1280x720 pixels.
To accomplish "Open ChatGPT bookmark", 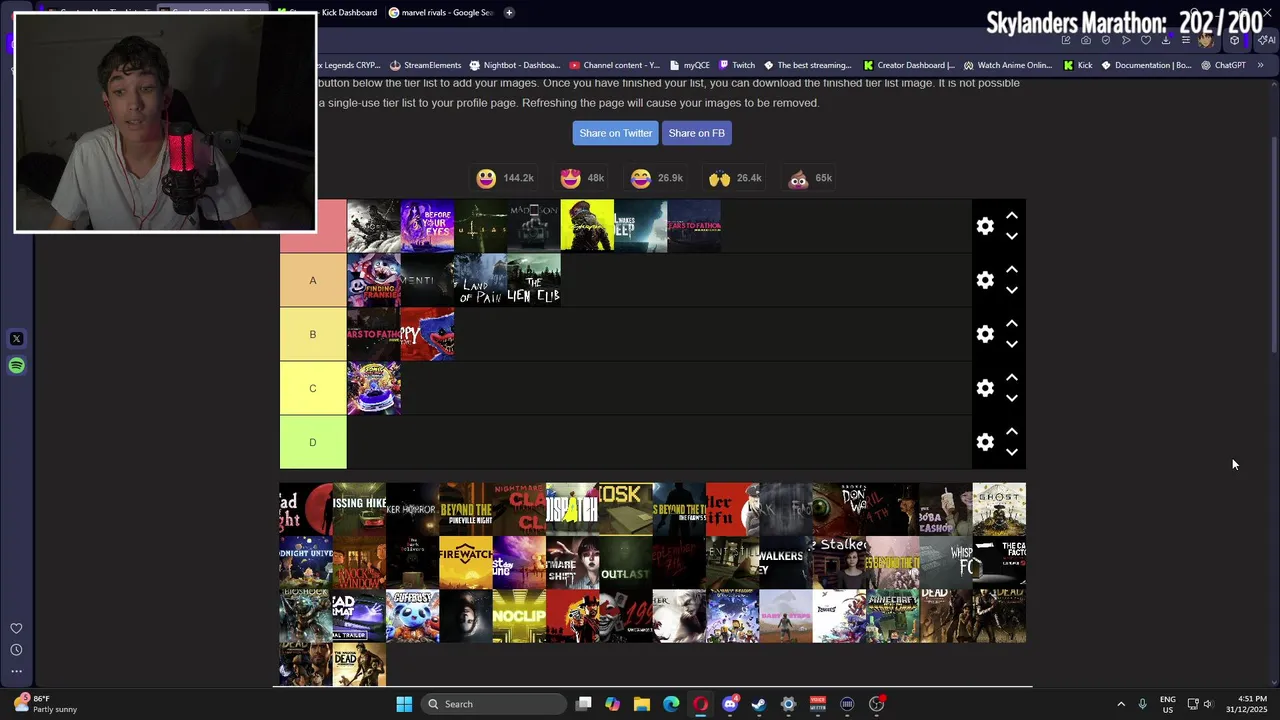I will pos(1223,65).
